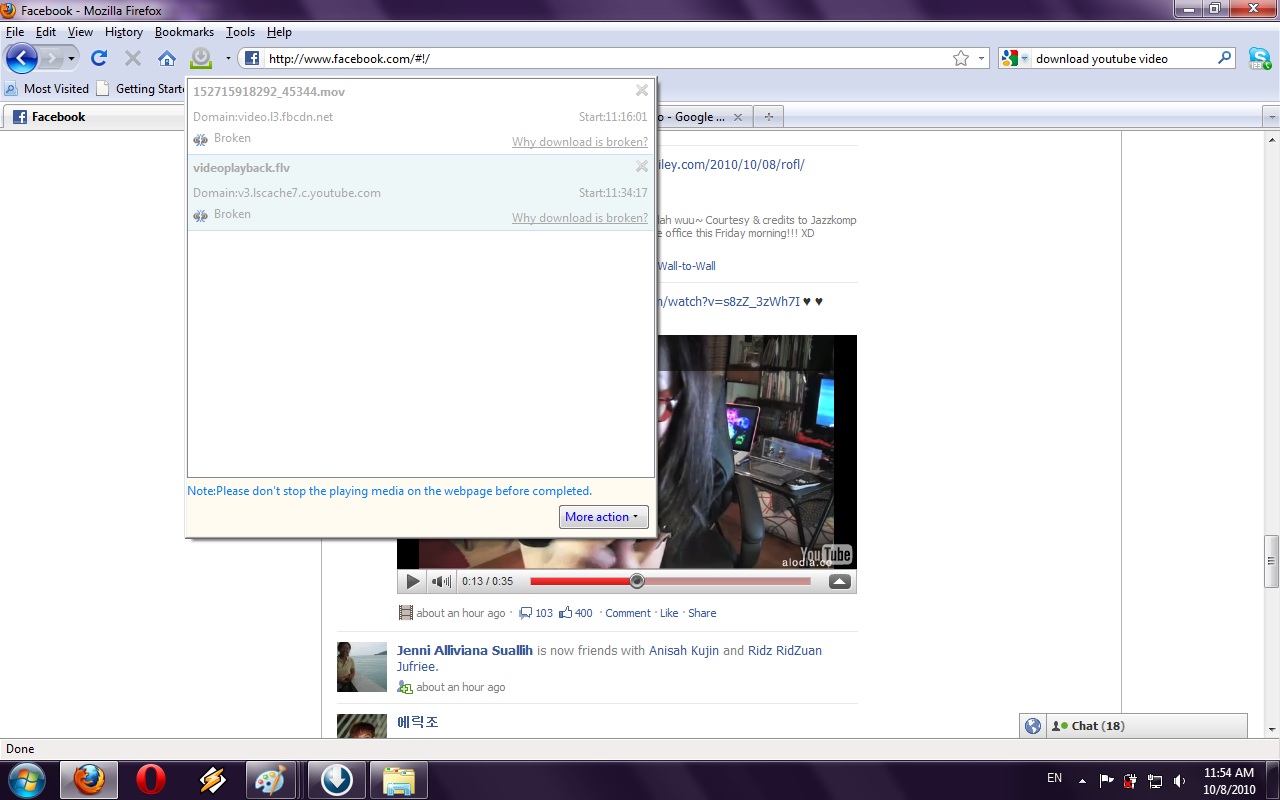Open the back/forward history dropdown arrow
Screen dimensions: 1280x800
click(71, 59)
